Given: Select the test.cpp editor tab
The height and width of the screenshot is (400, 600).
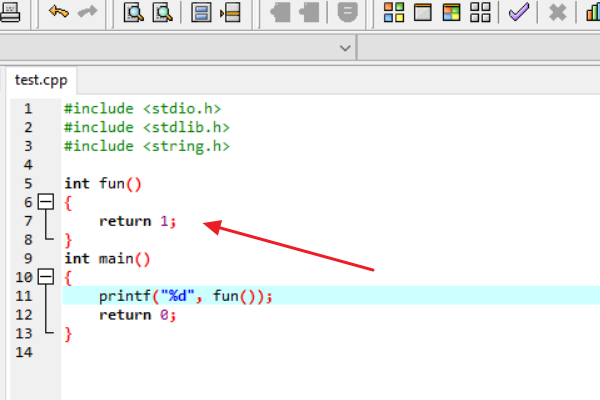Looking at the screenshot, I should 41,80.
